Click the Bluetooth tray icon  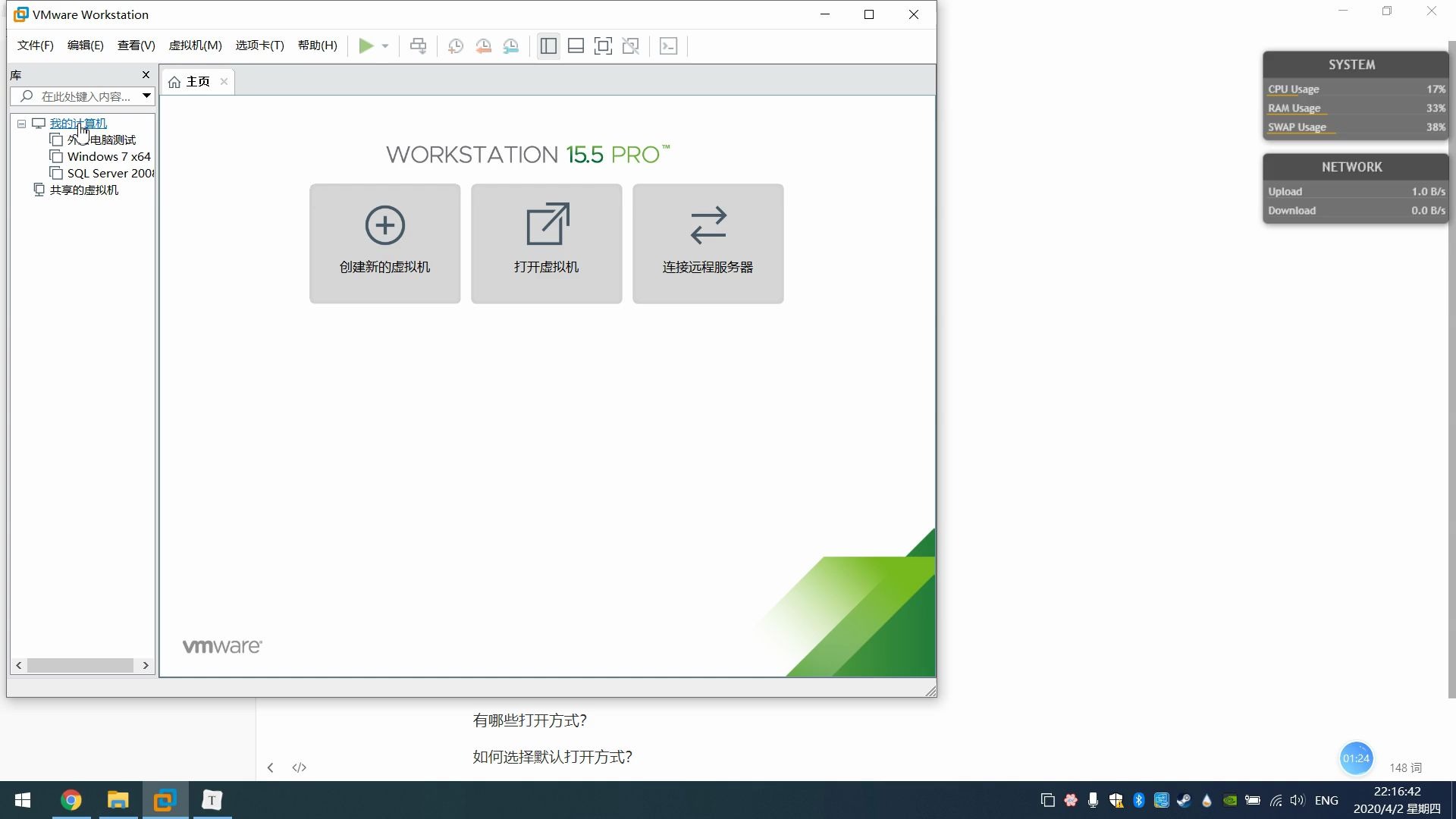(1138, 800)
